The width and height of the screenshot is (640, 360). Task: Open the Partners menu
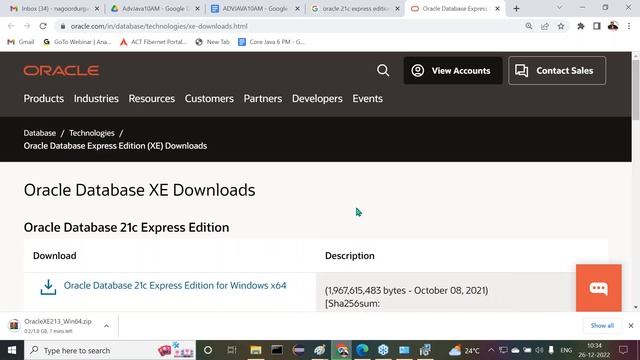coord(263,98)
